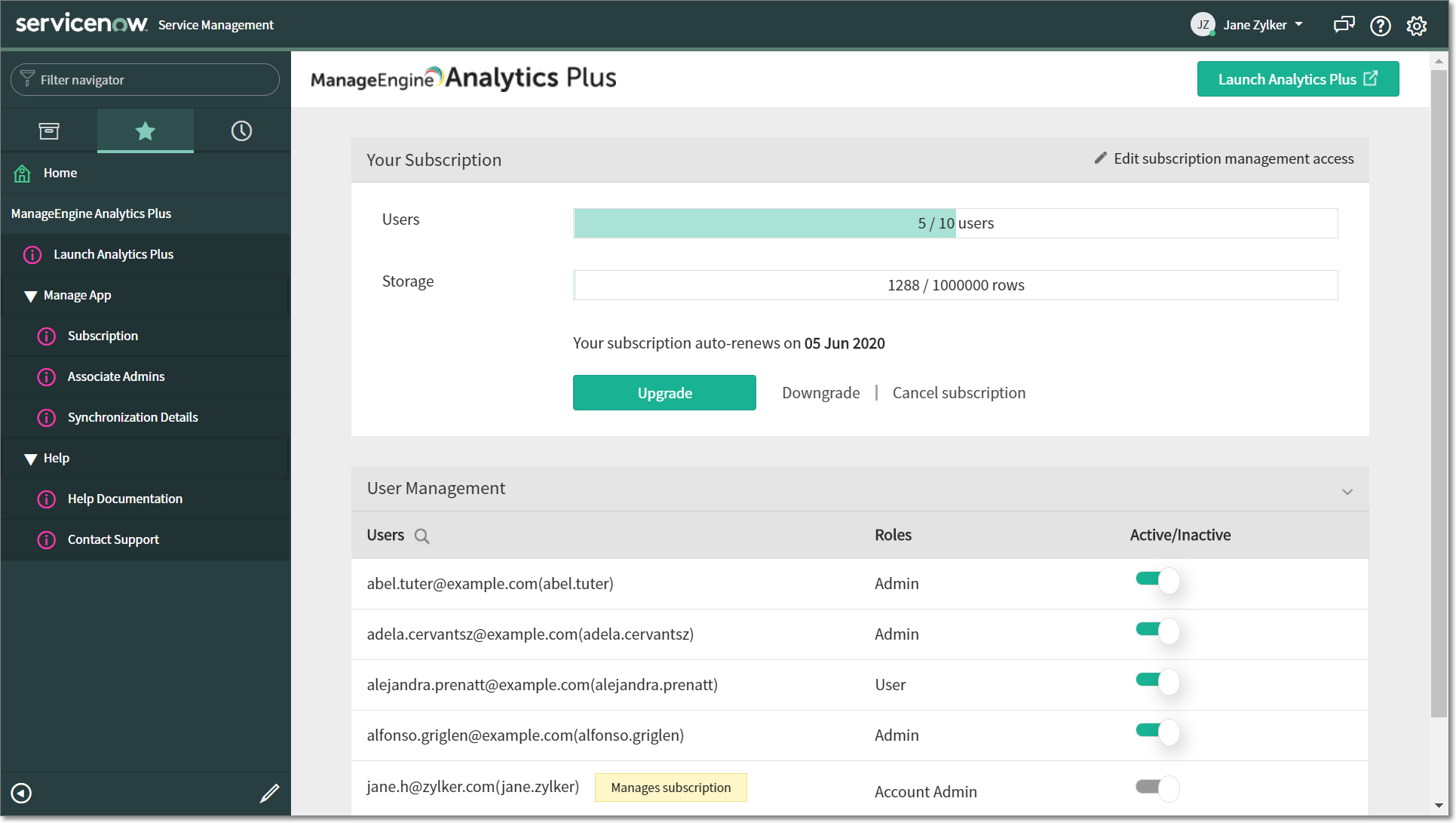Click the favorites star tab icon
This screenshot has height=823, width=1456.
[144, 129]
